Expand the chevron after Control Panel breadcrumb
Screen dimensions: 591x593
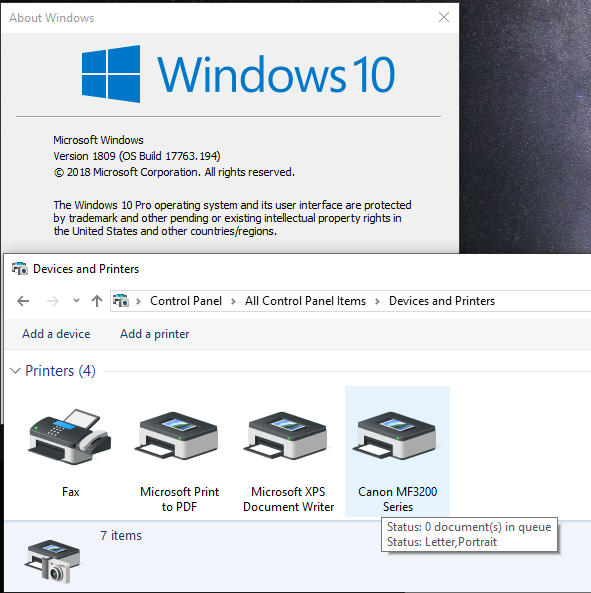233,301
